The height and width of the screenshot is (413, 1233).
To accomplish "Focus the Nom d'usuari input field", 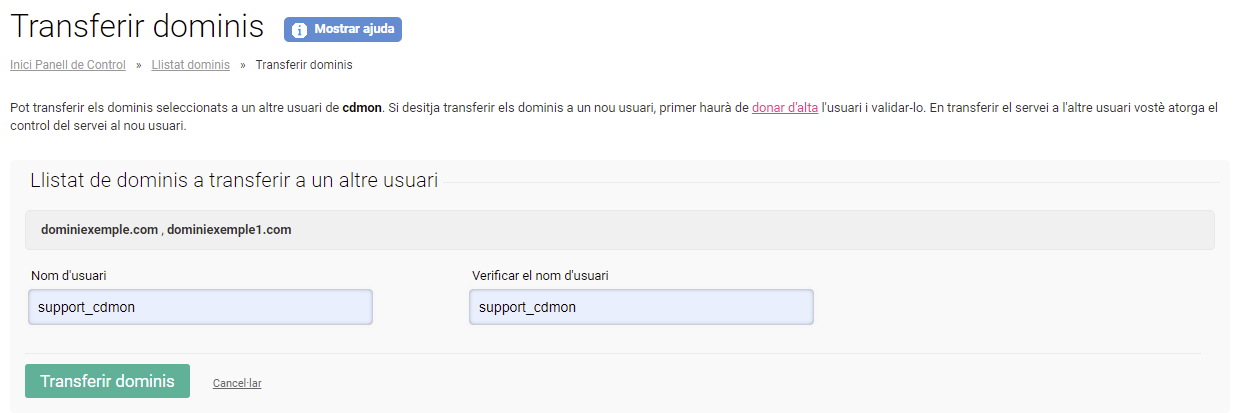I will pos(200,307).
